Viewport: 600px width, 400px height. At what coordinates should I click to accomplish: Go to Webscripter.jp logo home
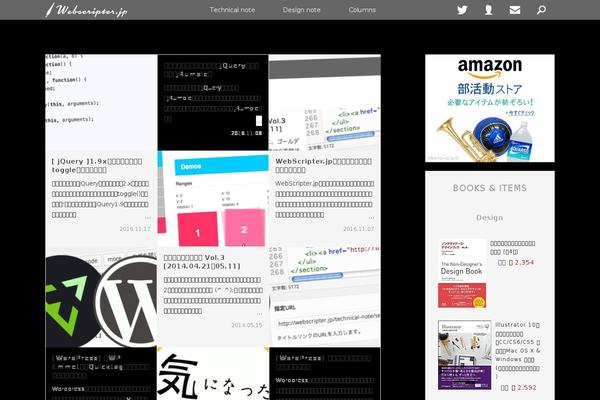click(86, 10)
